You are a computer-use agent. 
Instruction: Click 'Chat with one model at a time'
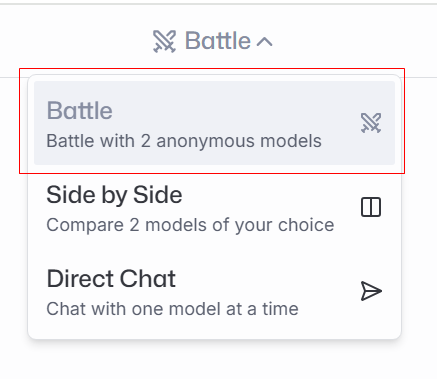pos(172,309)
